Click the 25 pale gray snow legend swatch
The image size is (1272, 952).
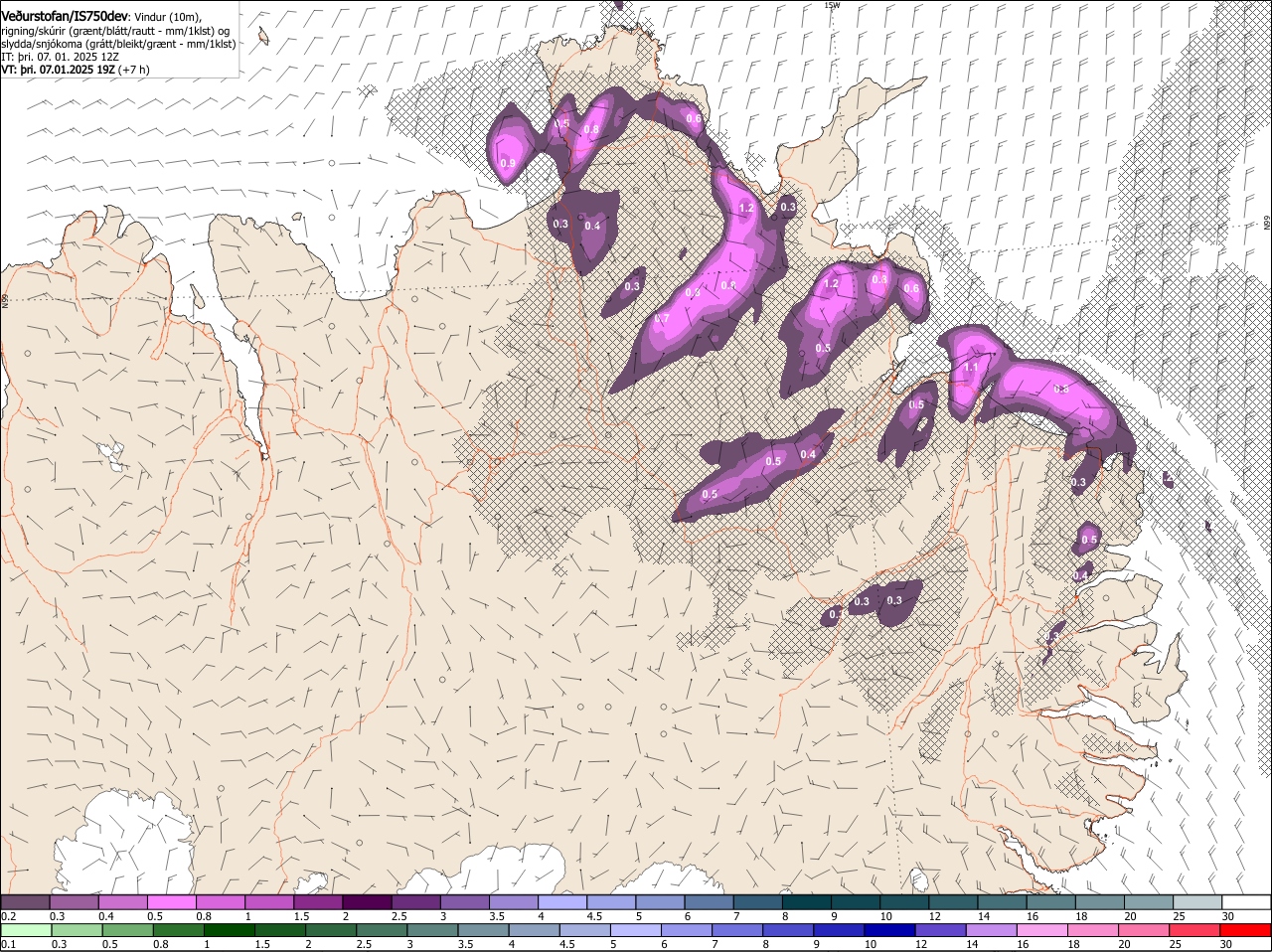click(1197, 902)
